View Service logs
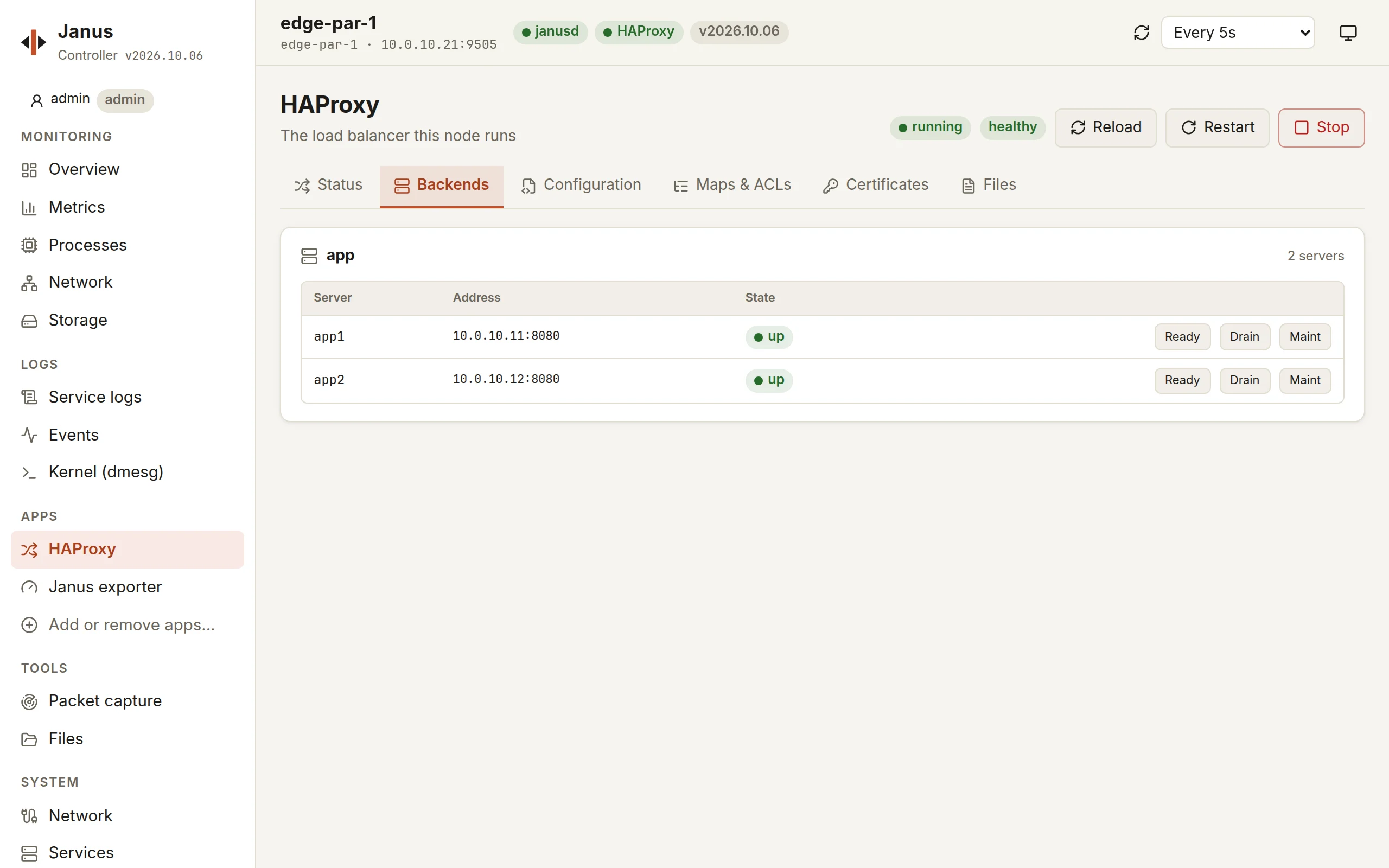The width and height of the screenshot is (1389, 868). tap(128, 397)
